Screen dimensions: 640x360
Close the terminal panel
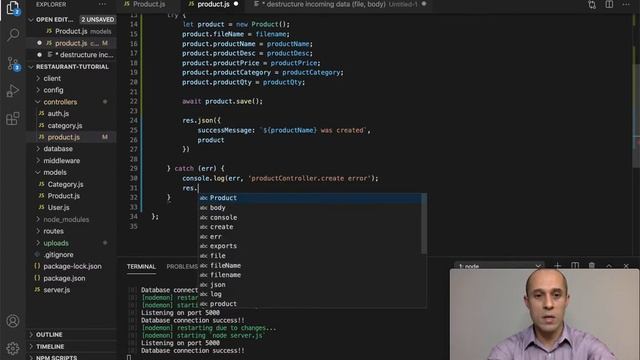tap(626, 266)
